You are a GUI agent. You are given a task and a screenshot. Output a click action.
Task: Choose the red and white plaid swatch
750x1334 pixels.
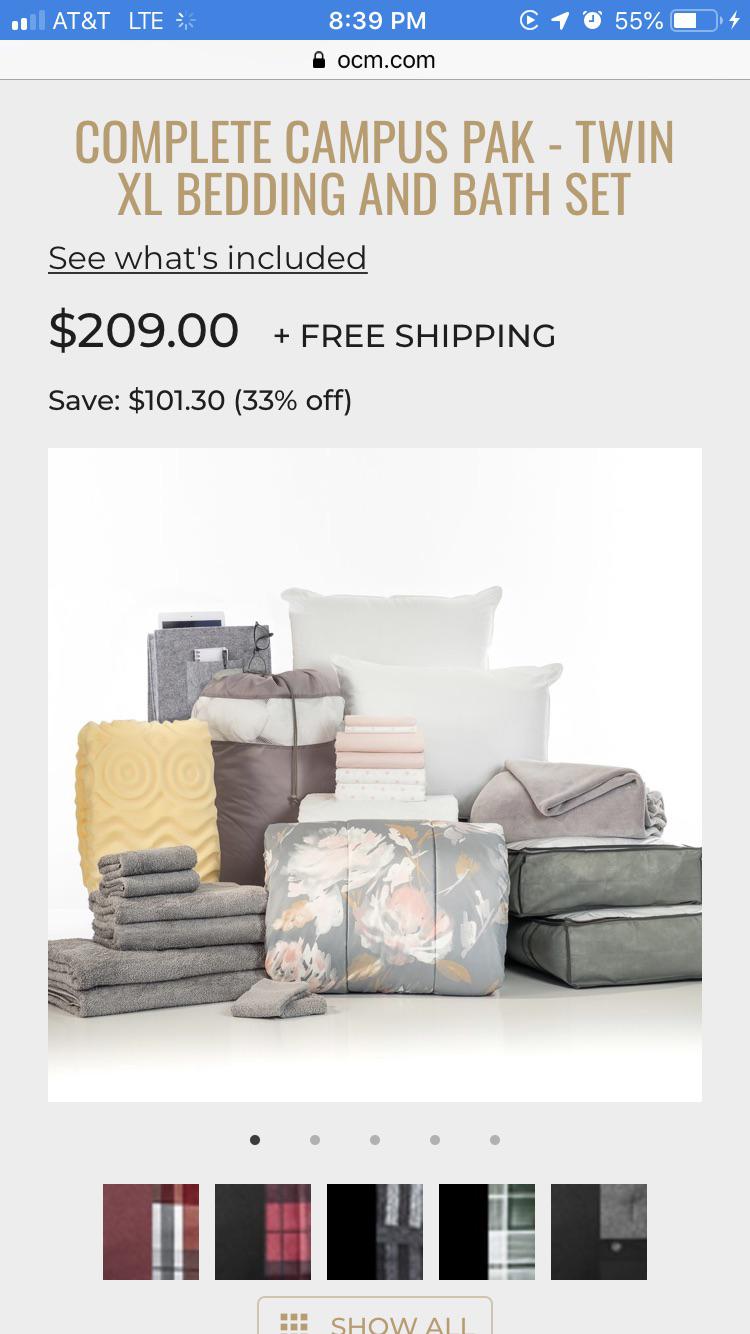151,1232
